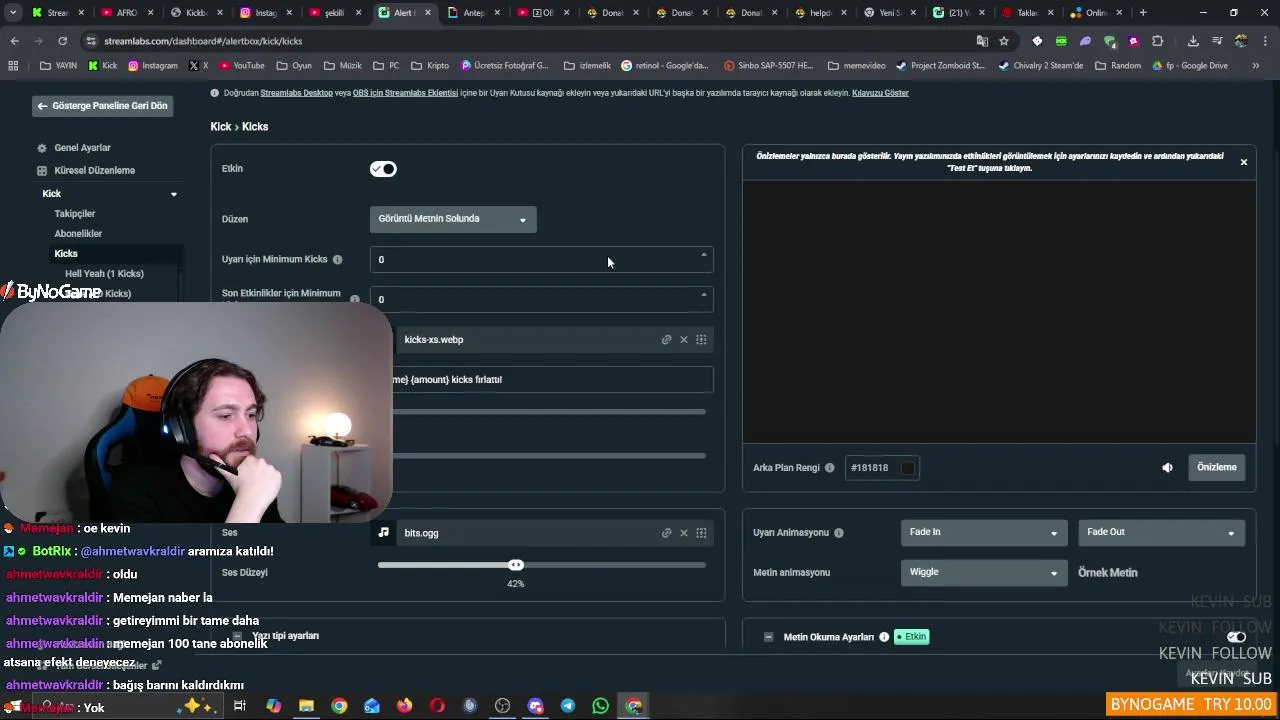Image resolution: width=1280 pixels, height=720 pixels.
Task: Bookmark this page with the star icon
Action: click(x=1004, y=41)
